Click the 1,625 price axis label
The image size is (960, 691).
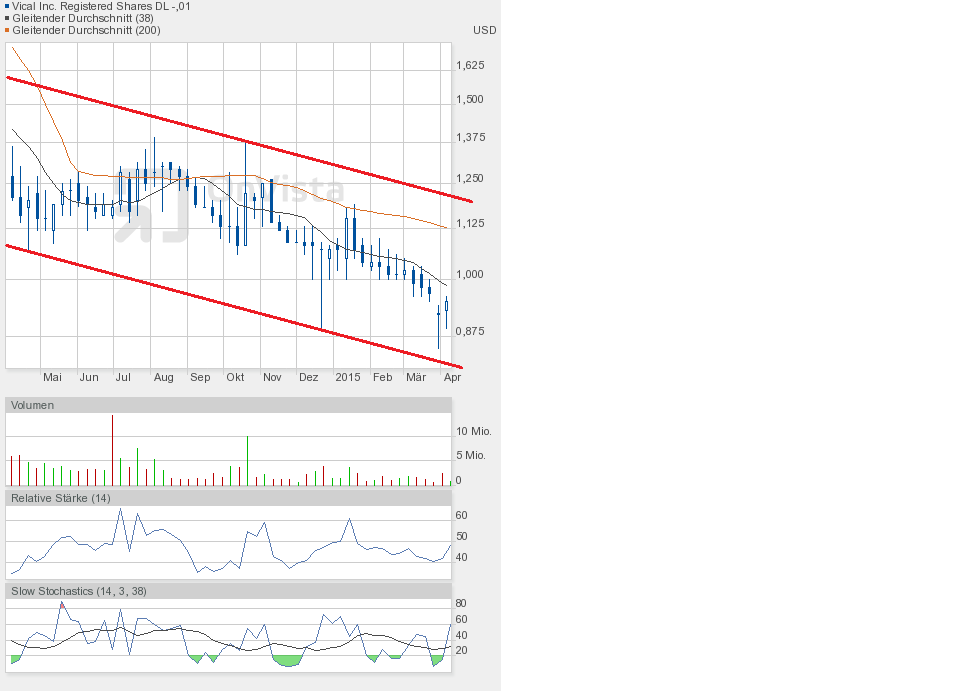(470, 65)
